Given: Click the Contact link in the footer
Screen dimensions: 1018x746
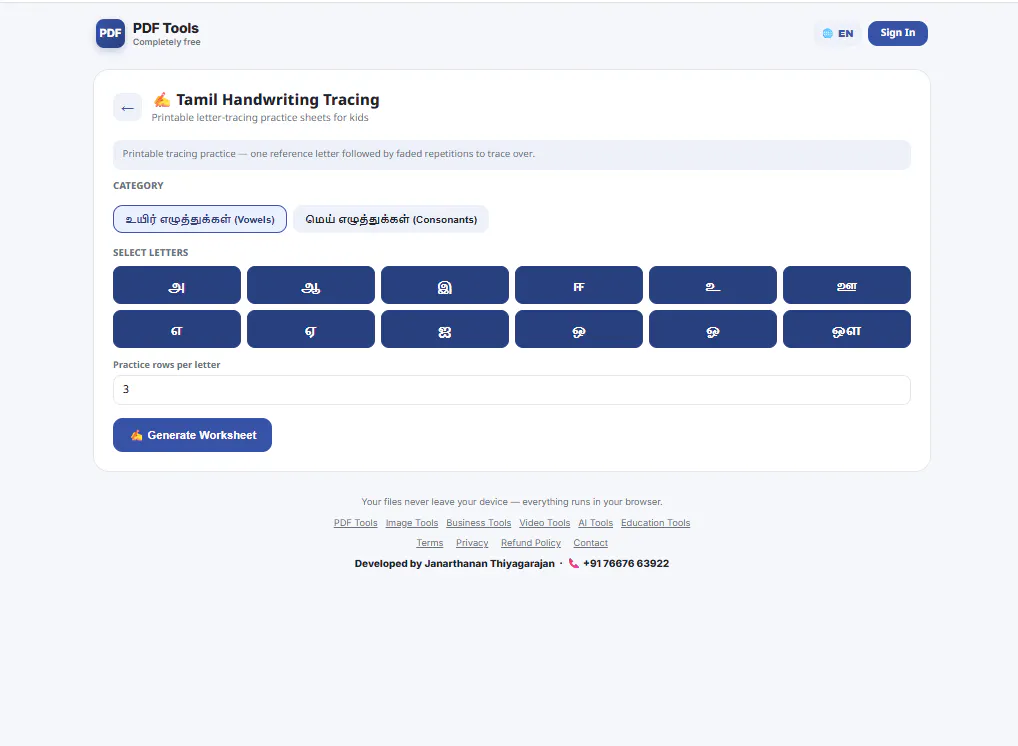Looking at the screenshot, I should 591,543.
